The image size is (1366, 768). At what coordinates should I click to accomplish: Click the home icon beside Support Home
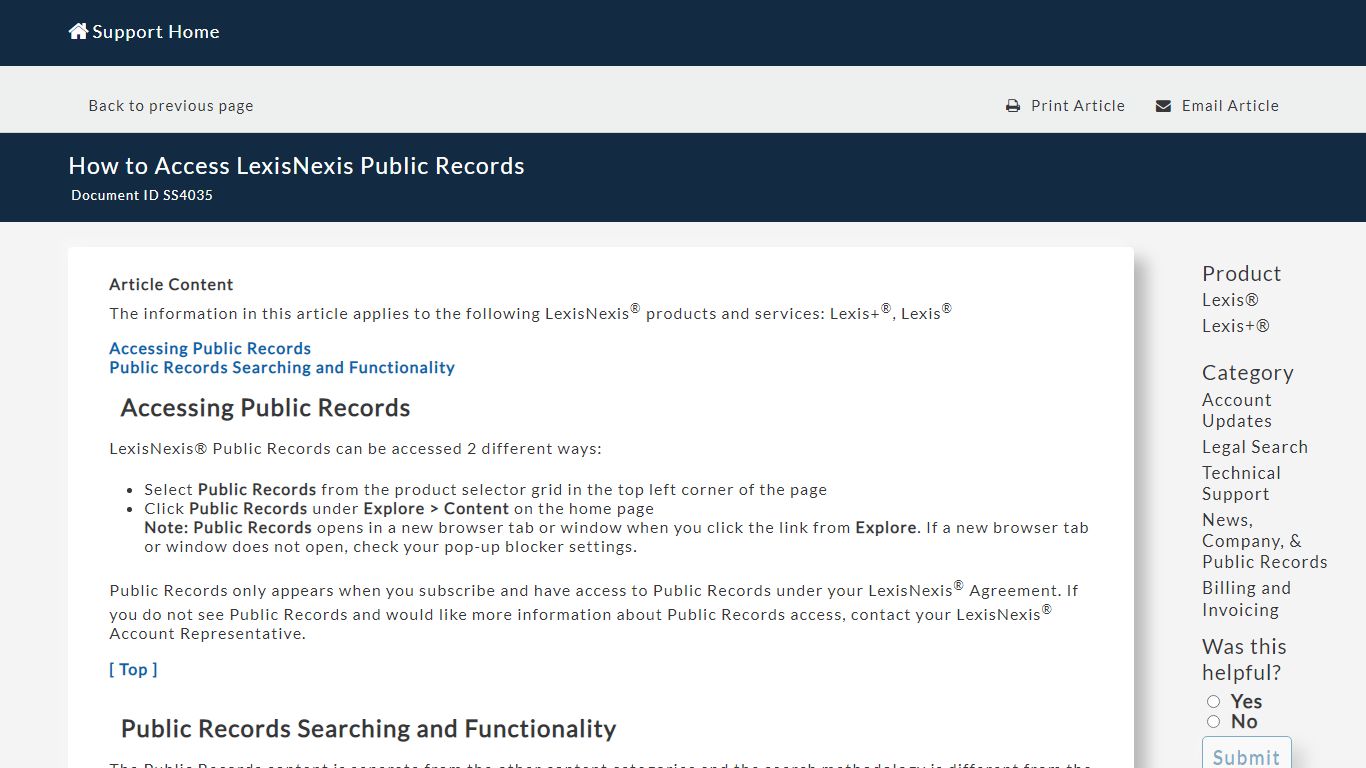[78, 31]
